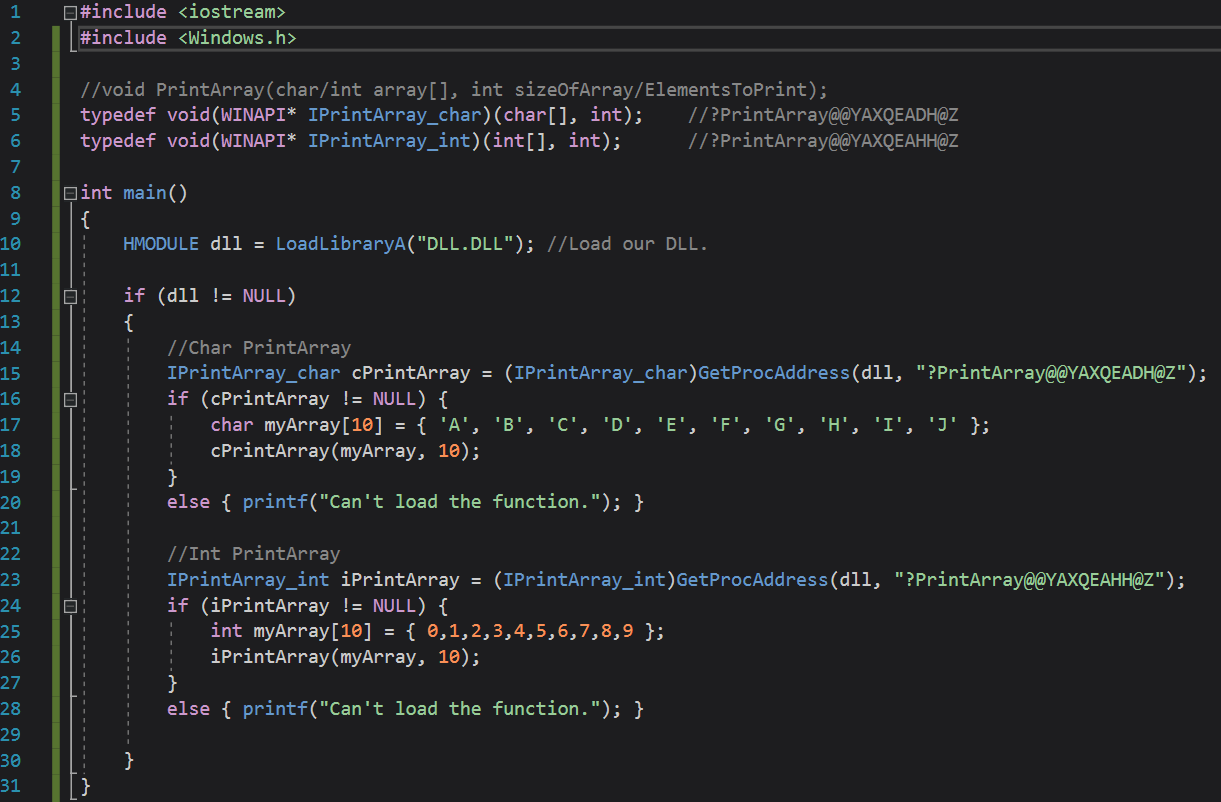Click the '//Load our DLL.' comment
Image resolution: width=1221 pixels, height=802 pixels.
[x=627, y=244]
